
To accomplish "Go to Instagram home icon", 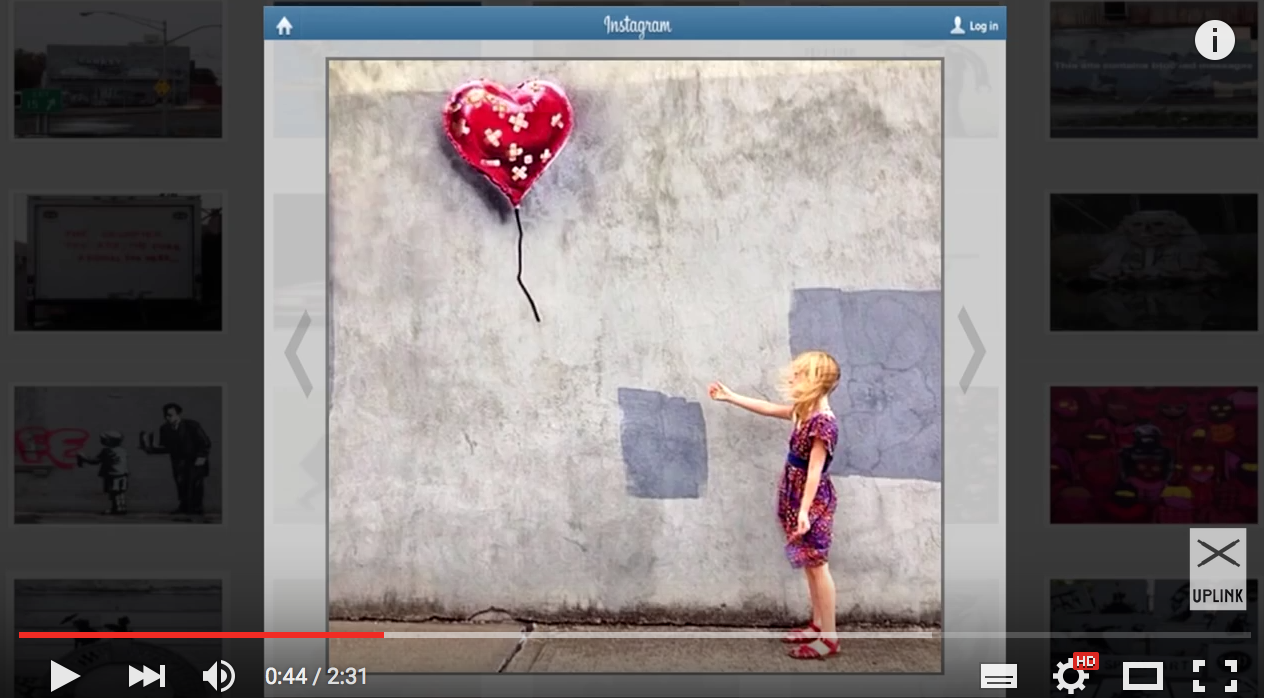I will point(284,26).
